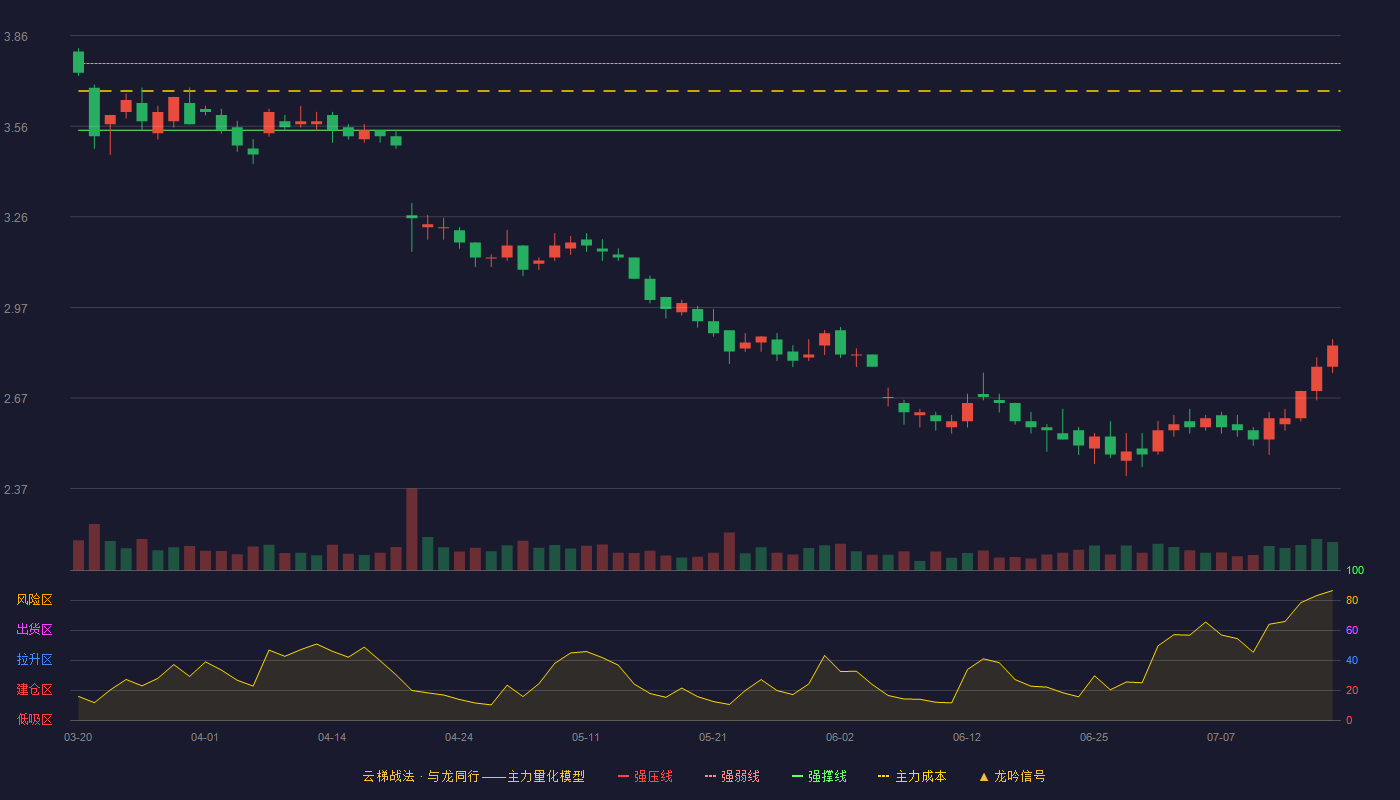Click the 03-20 date label
This screenshot has width=1400, height=800.
click(78, 737)
